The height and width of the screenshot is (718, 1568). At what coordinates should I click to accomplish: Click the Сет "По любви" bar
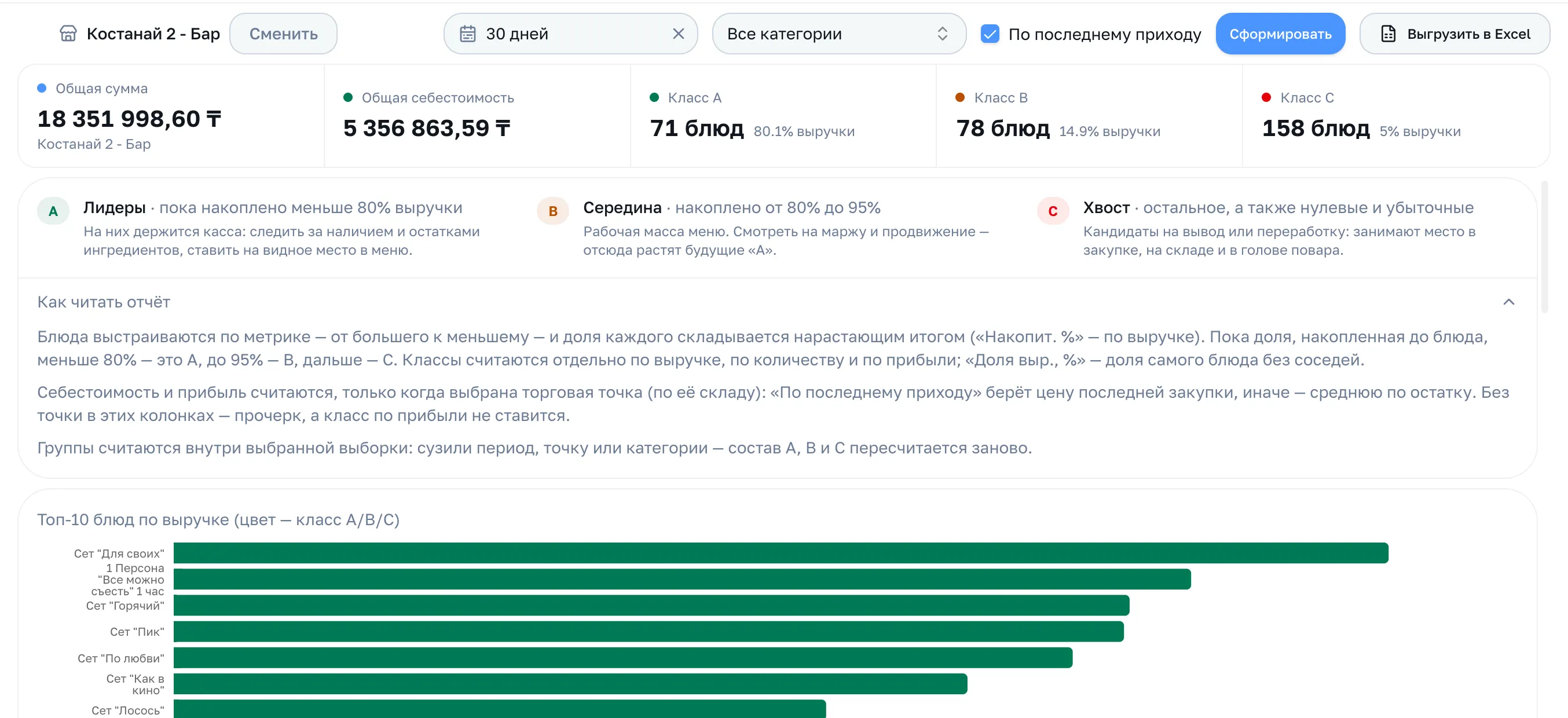point(622,657)
